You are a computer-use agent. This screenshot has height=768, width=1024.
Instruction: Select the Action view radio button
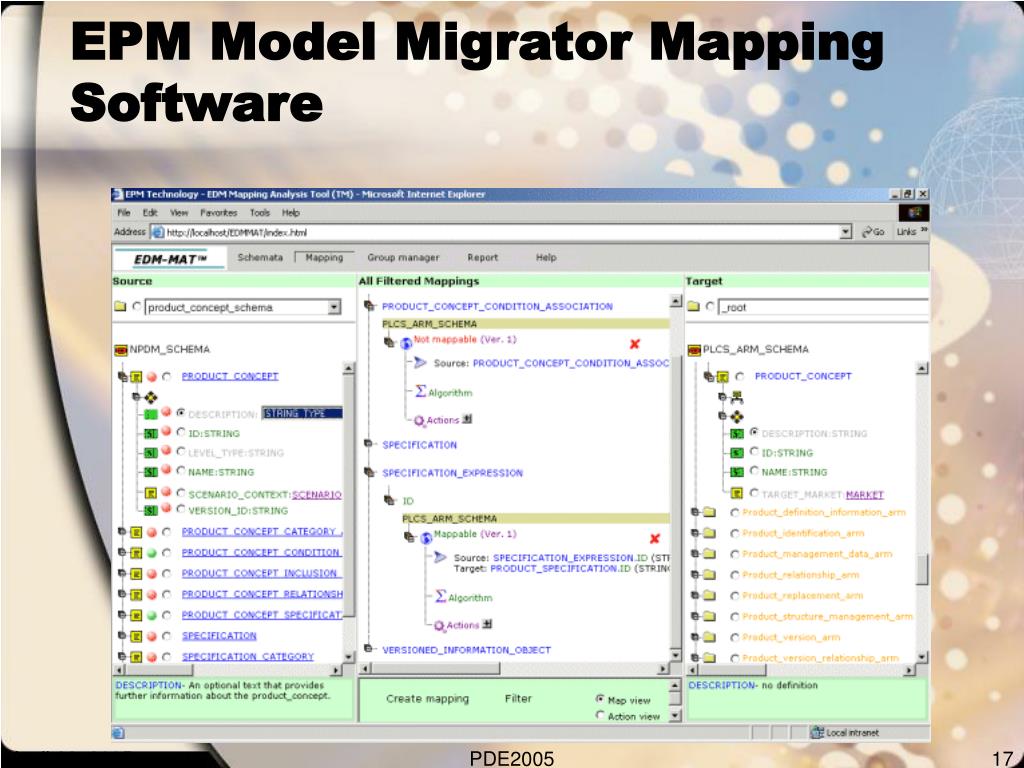(600, 716)
